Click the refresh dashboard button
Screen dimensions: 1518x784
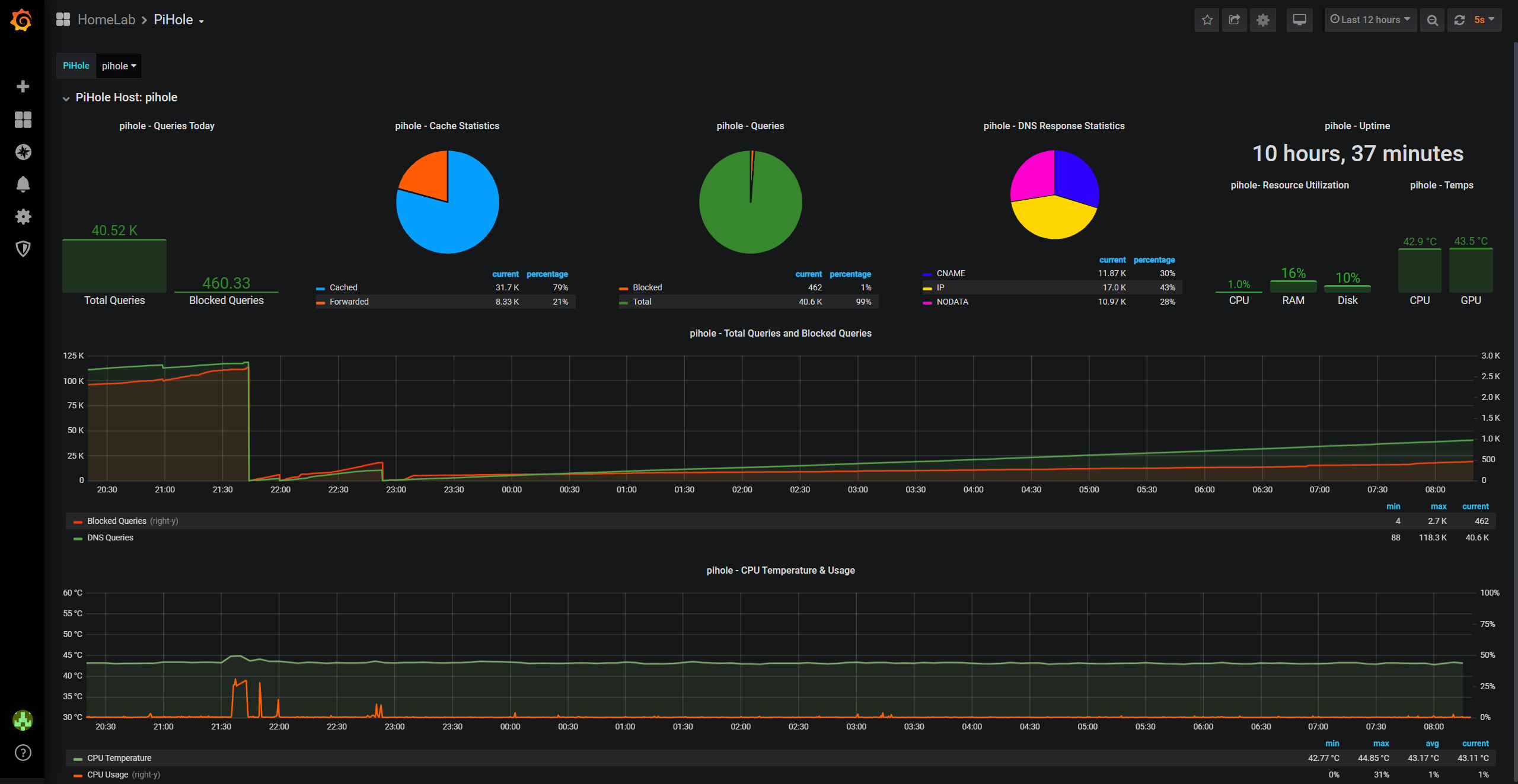click(1461, 18)
